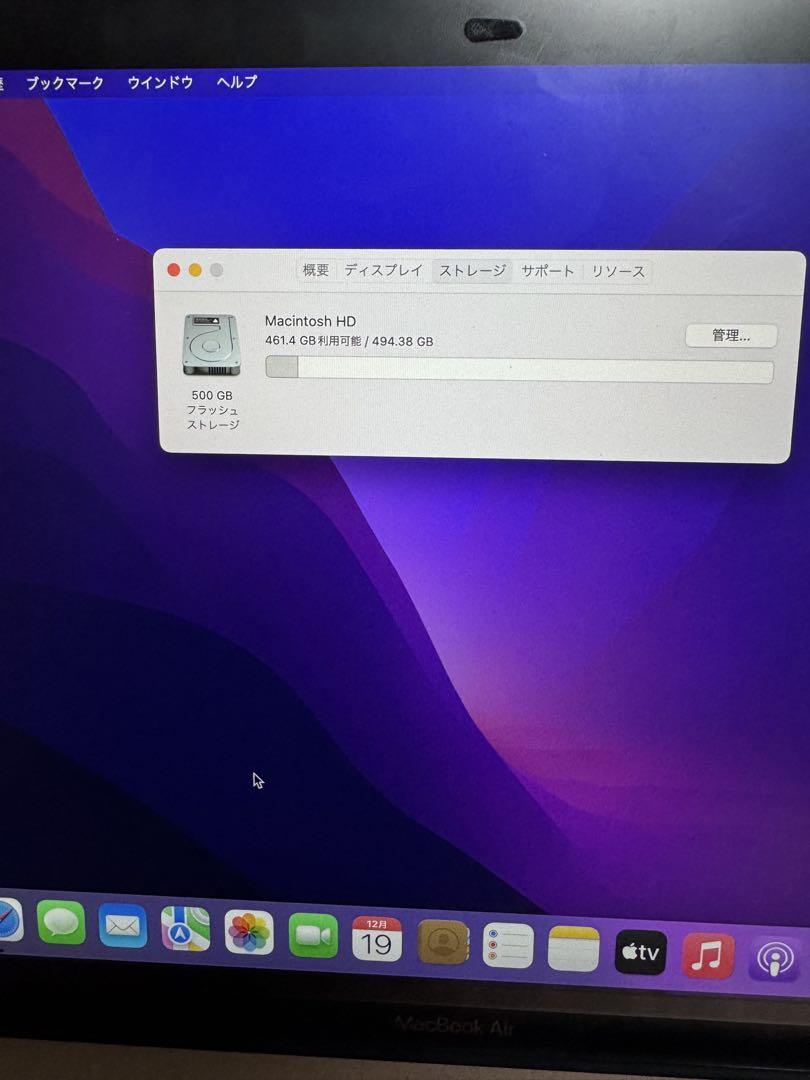Switch to the ディスプレイ tab

(x=384, y=270)
